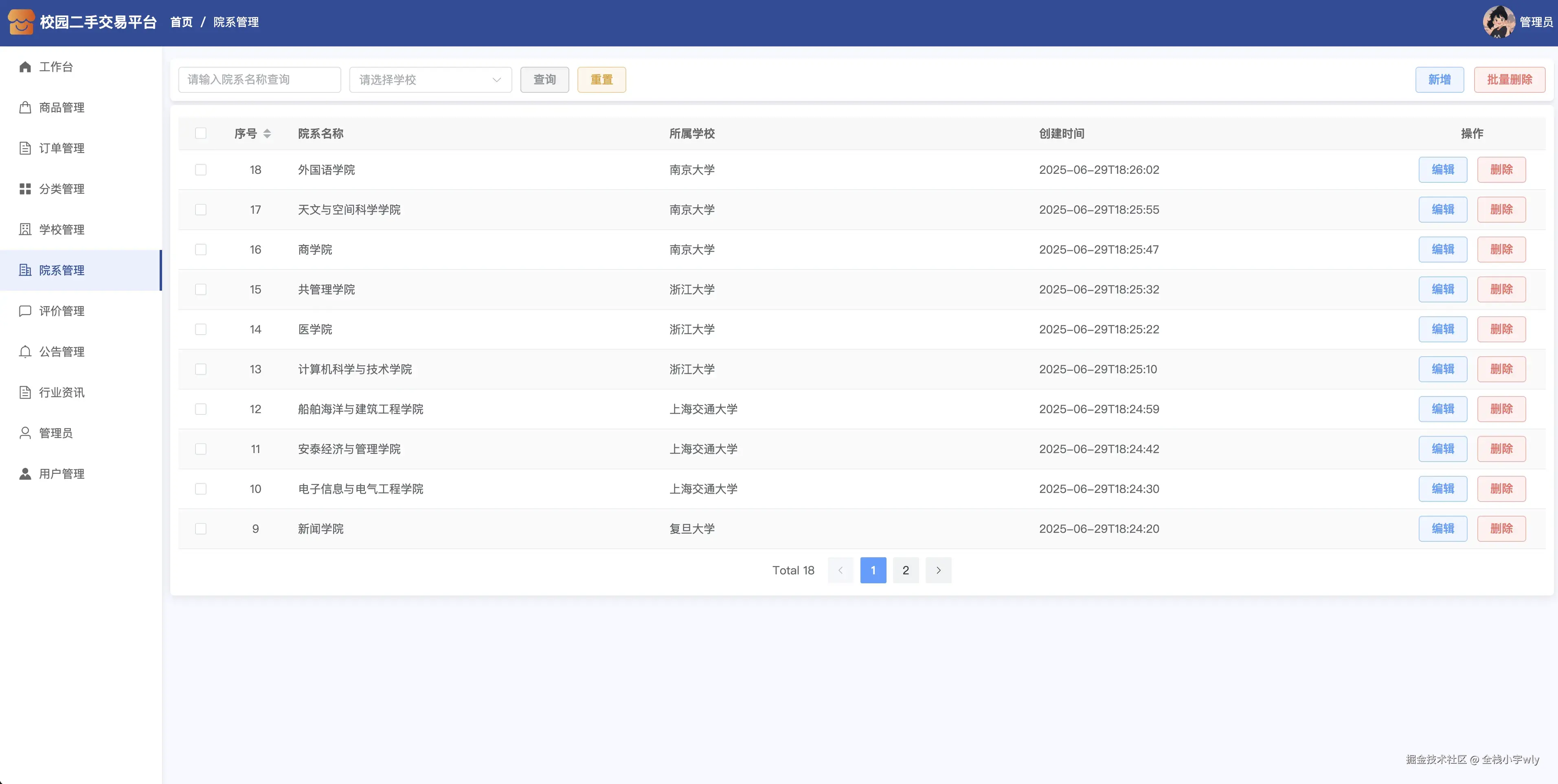Viewport: 1558px width, 784px height.
Task: Click the shop logo icon in header
Action: tap(20, 22)
